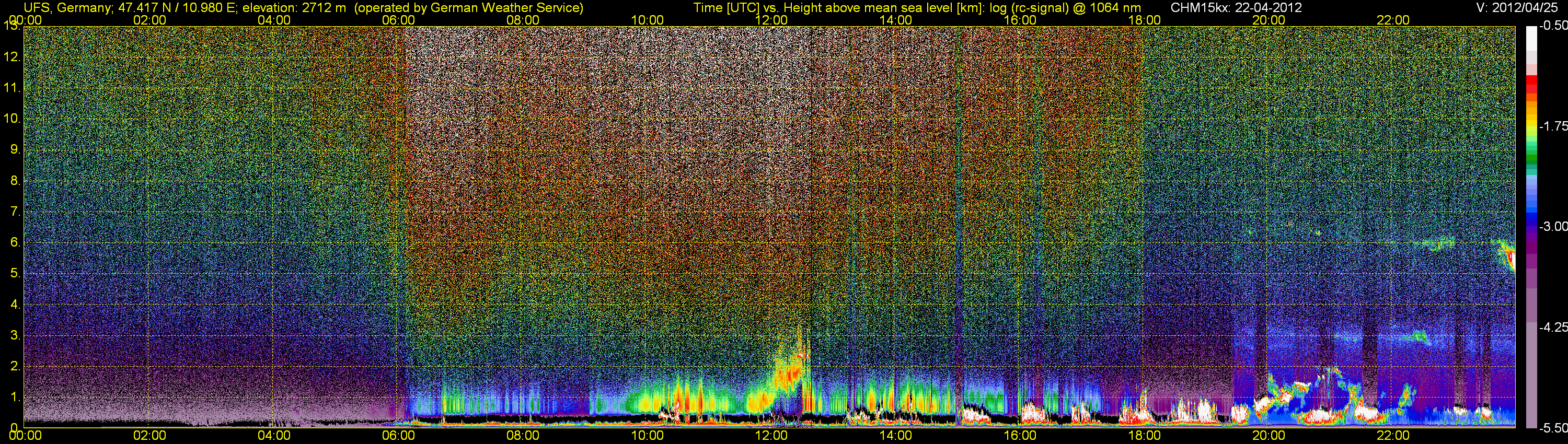
Task: Click the "22:00" label on the bottom time axis
Action: 1393,436
